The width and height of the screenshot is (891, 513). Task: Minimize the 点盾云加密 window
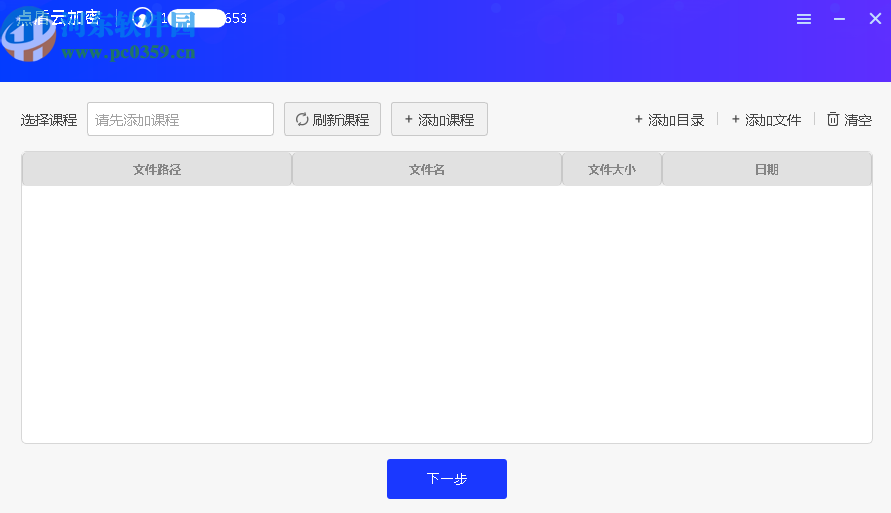click(839, 19)
